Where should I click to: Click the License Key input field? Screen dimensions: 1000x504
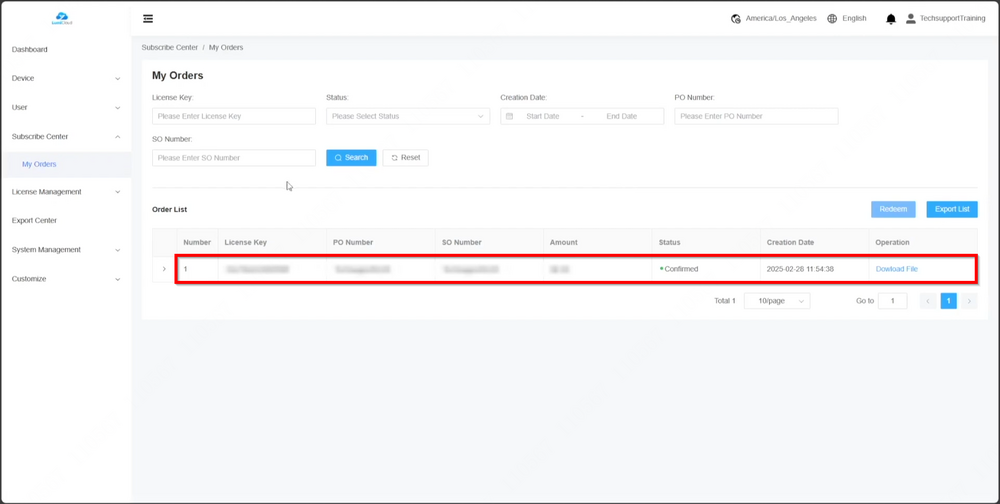(234, 116)
